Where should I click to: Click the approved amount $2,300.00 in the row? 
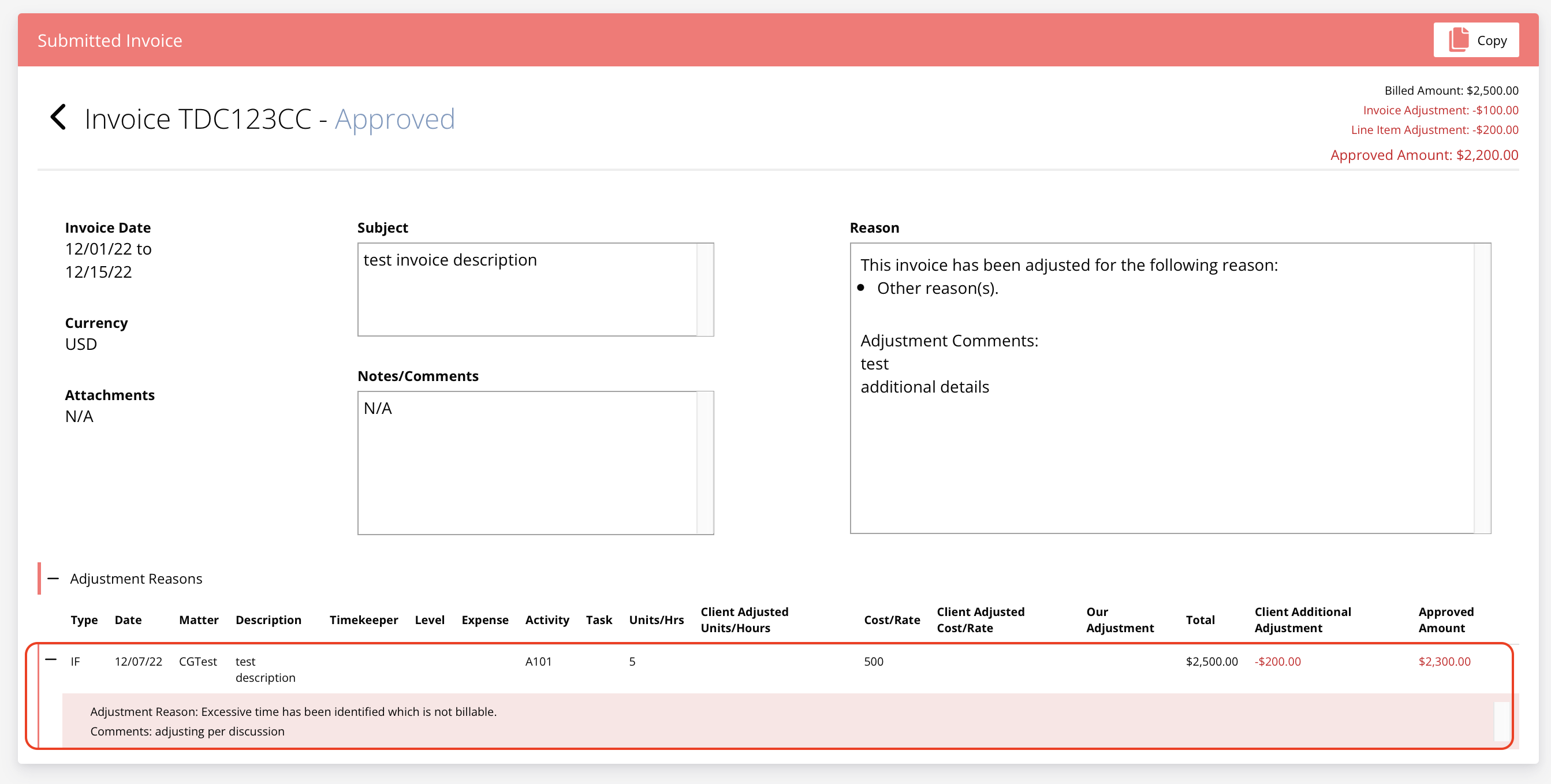(1444, 661)
